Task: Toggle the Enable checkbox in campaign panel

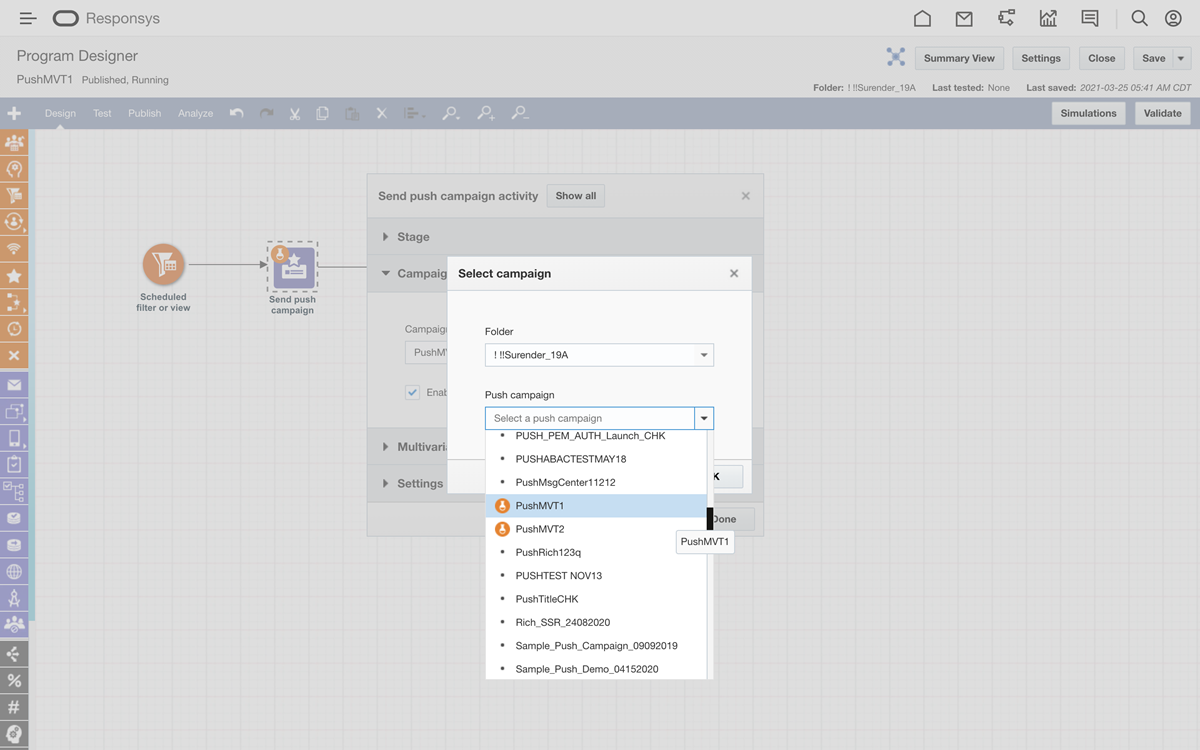Action: click(x=412, y=393)
